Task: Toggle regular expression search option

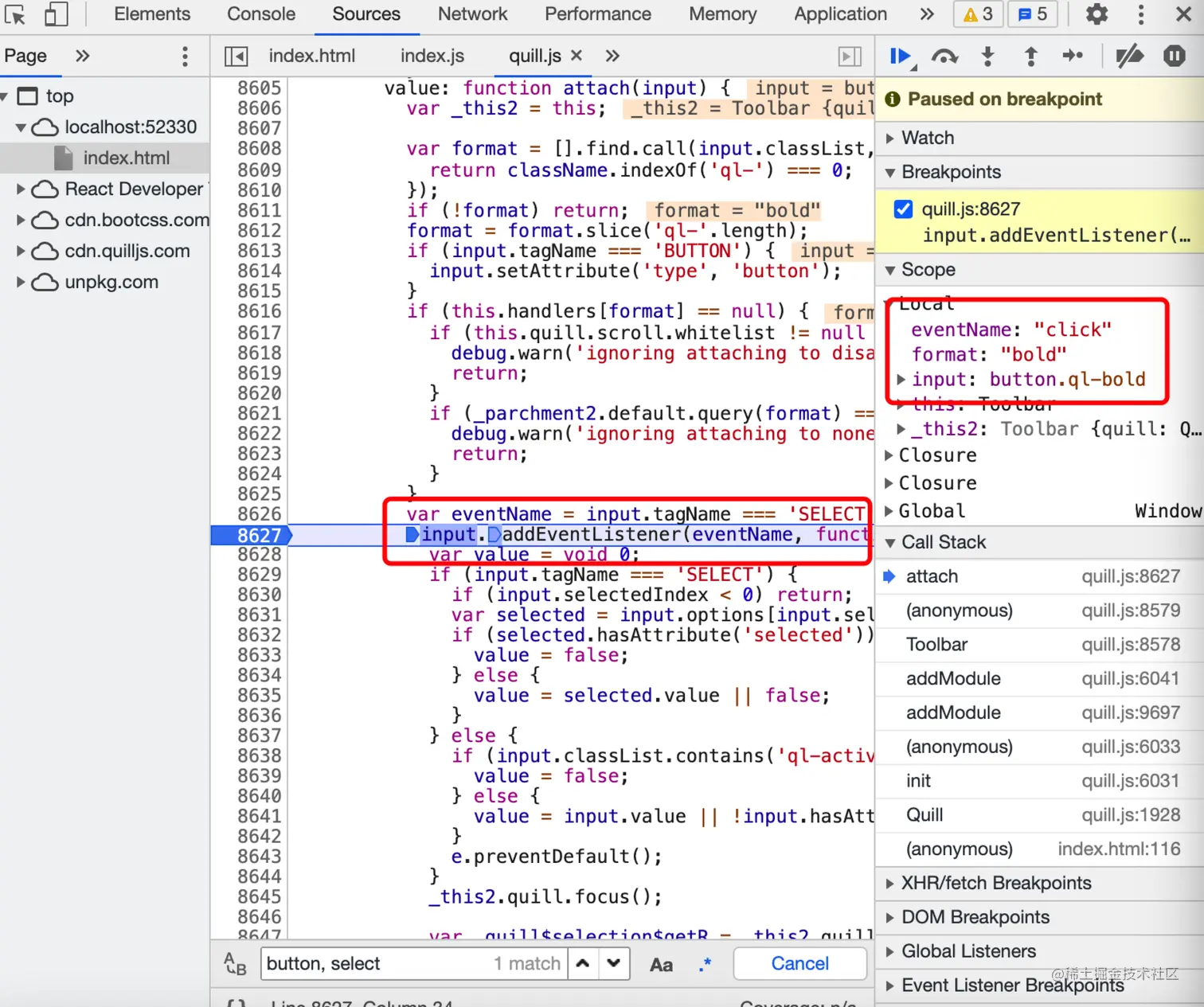Action: [x=705, y=965]
